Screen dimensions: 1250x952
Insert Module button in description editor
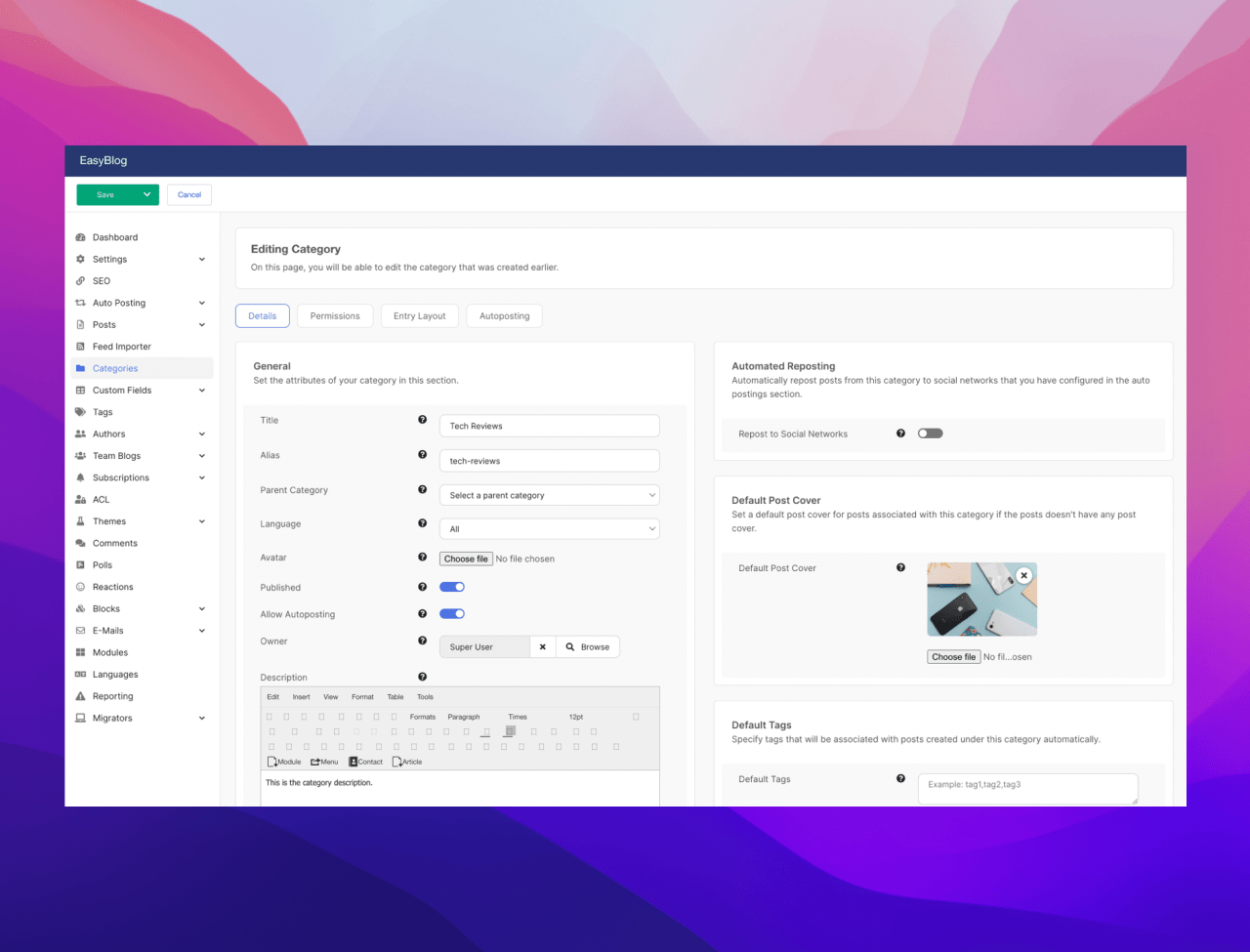284,762
